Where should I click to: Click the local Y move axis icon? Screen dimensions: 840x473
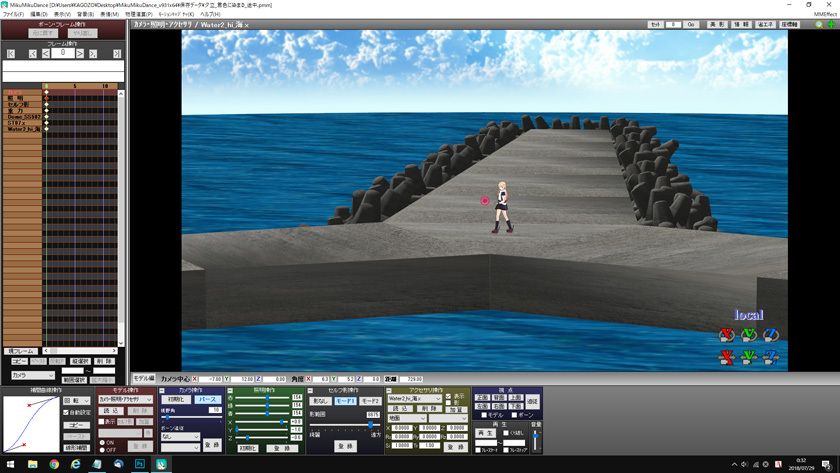[x=749, y=357]
